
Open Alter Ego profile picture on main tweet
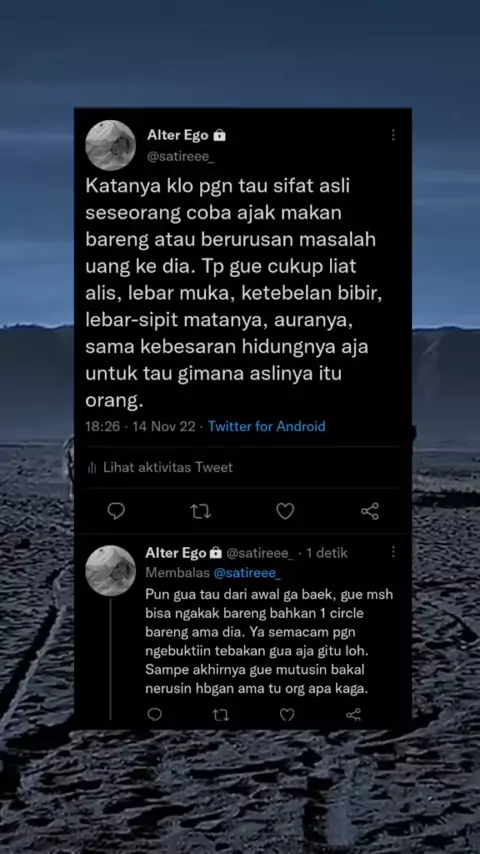(111, 145)
